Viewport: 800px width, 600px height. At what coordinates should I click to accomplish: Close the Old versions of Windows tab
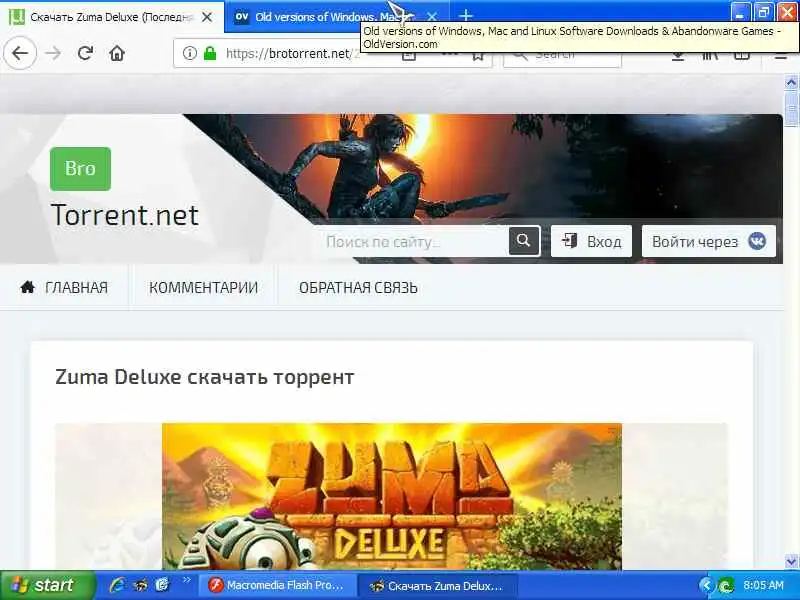pos(432,17)
